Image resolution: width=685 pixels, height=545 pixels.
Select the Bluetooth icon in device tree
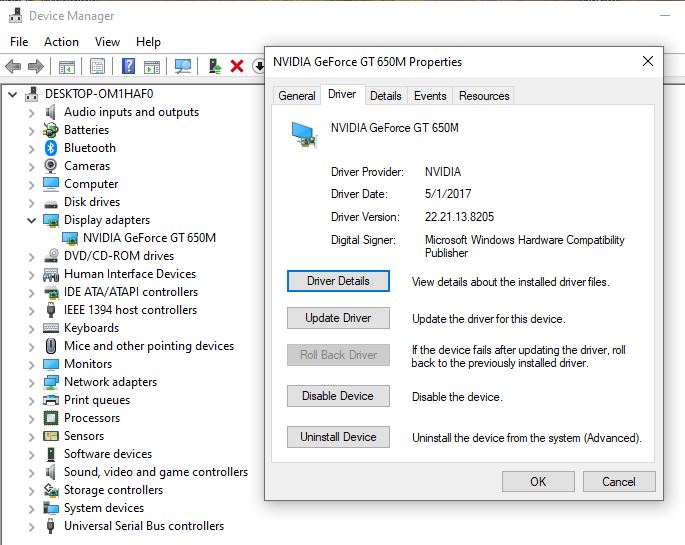[51, 148]
